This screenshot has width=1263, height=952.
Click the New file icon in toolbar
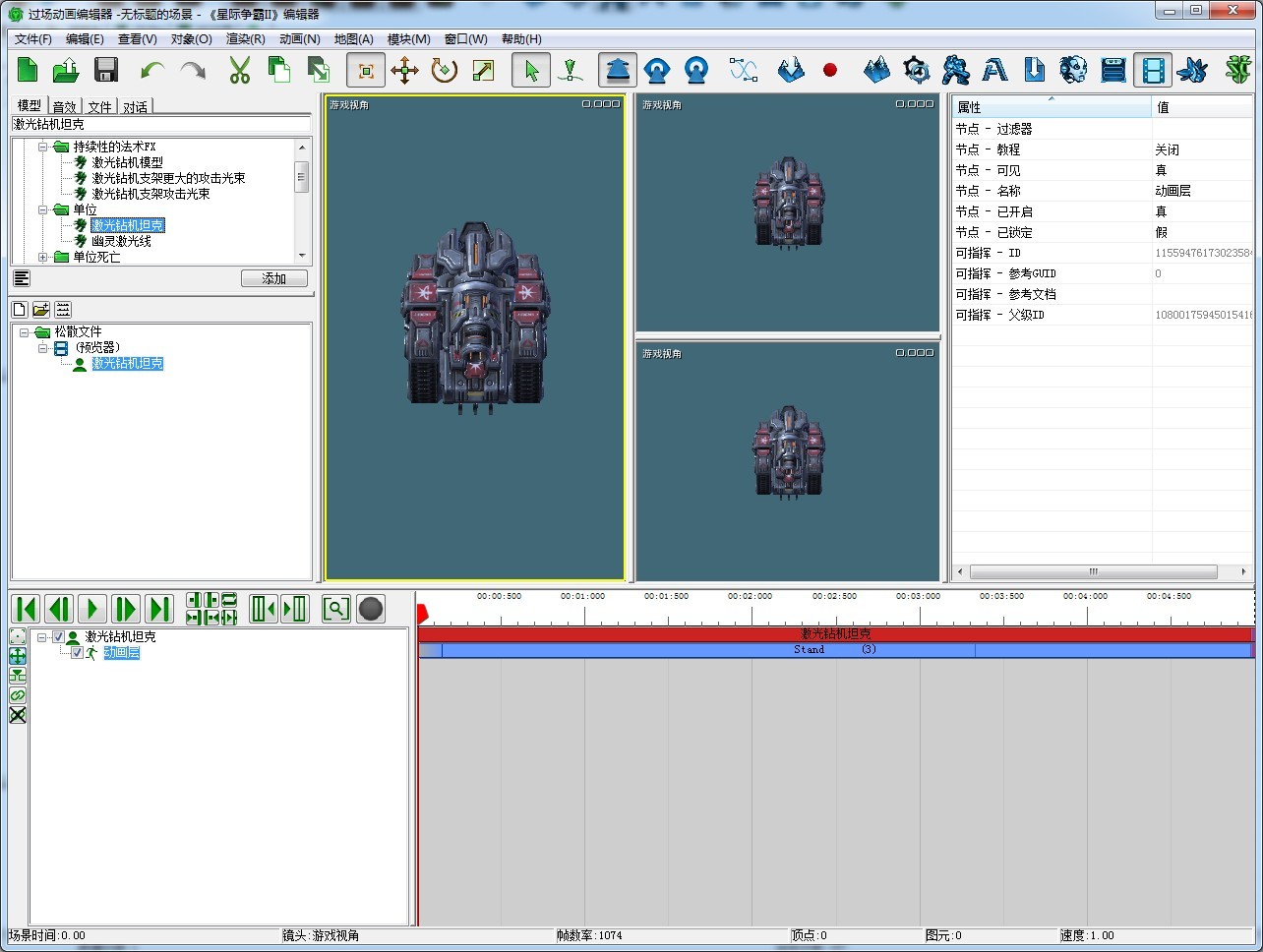click(x=28, y=70)
